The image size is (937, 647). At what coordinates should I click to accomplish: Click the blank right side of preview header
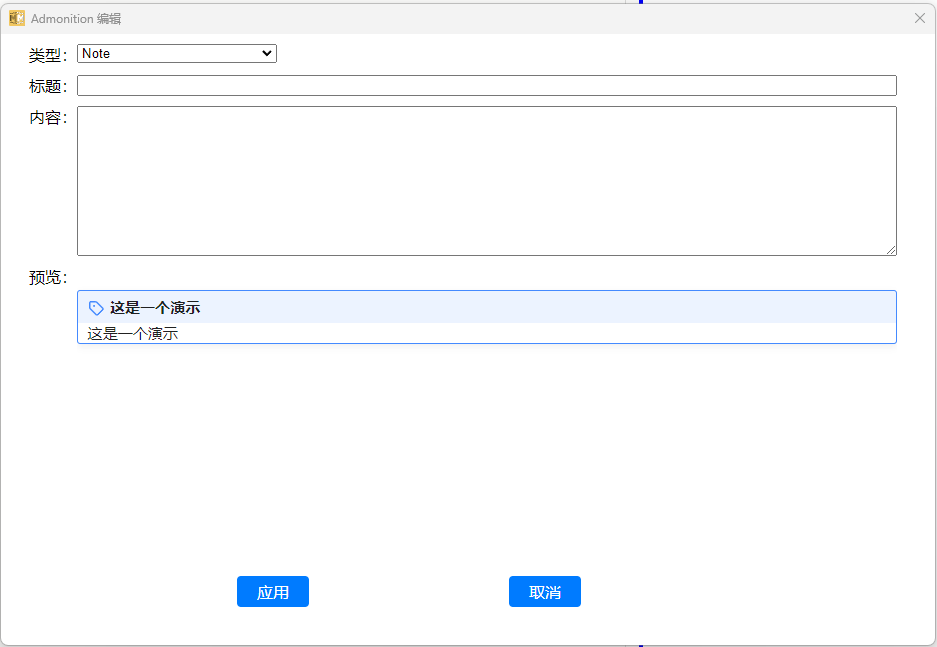pyautogui.click(x=600, y=308)
